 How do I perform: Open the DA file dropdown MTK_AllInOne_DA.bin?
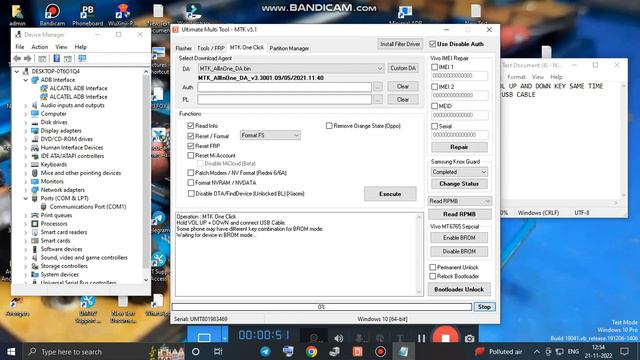coord(291,69)
